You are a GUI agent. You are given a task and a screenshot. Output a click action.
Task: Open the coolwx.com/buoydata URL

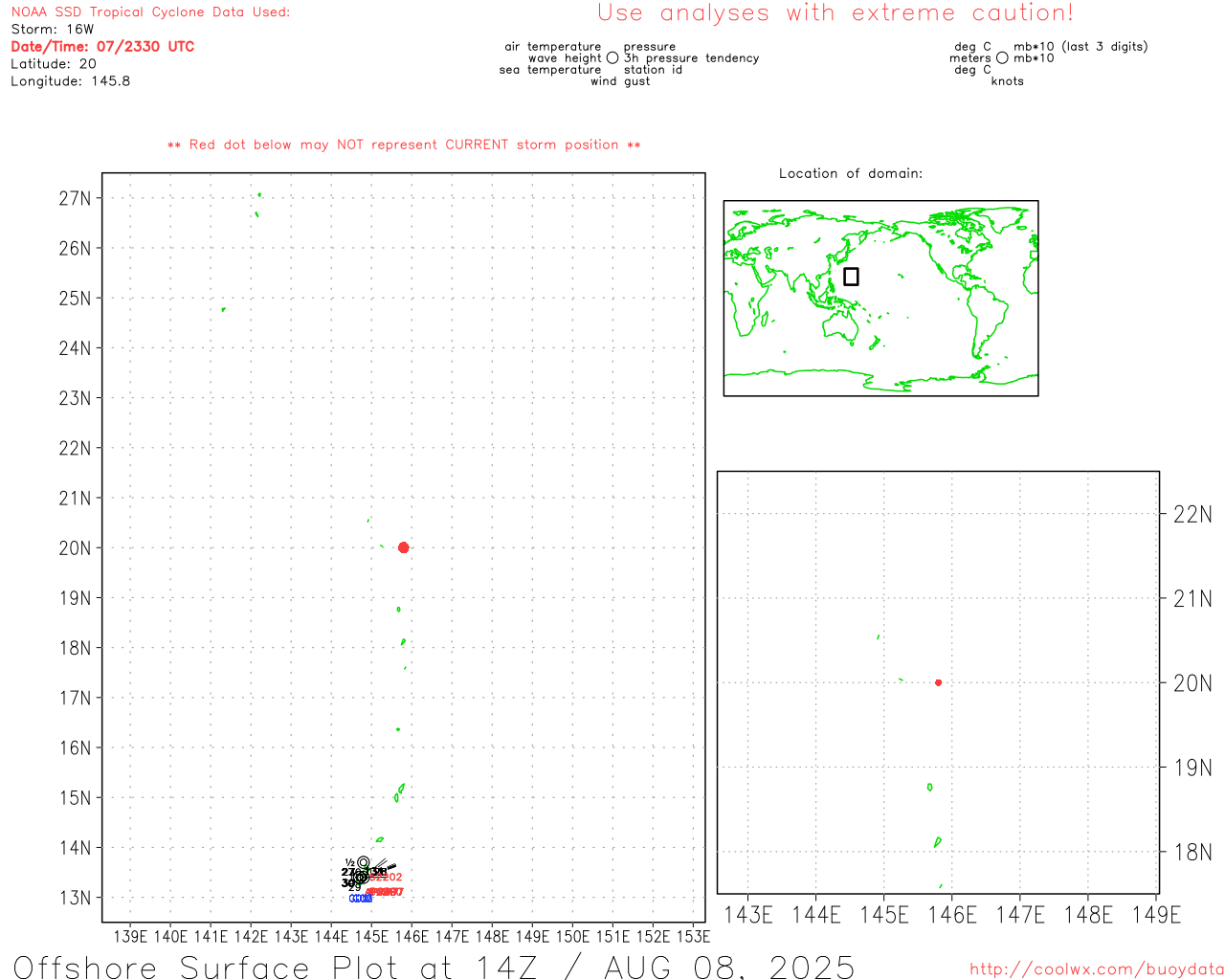click(x=1097, y=969)
